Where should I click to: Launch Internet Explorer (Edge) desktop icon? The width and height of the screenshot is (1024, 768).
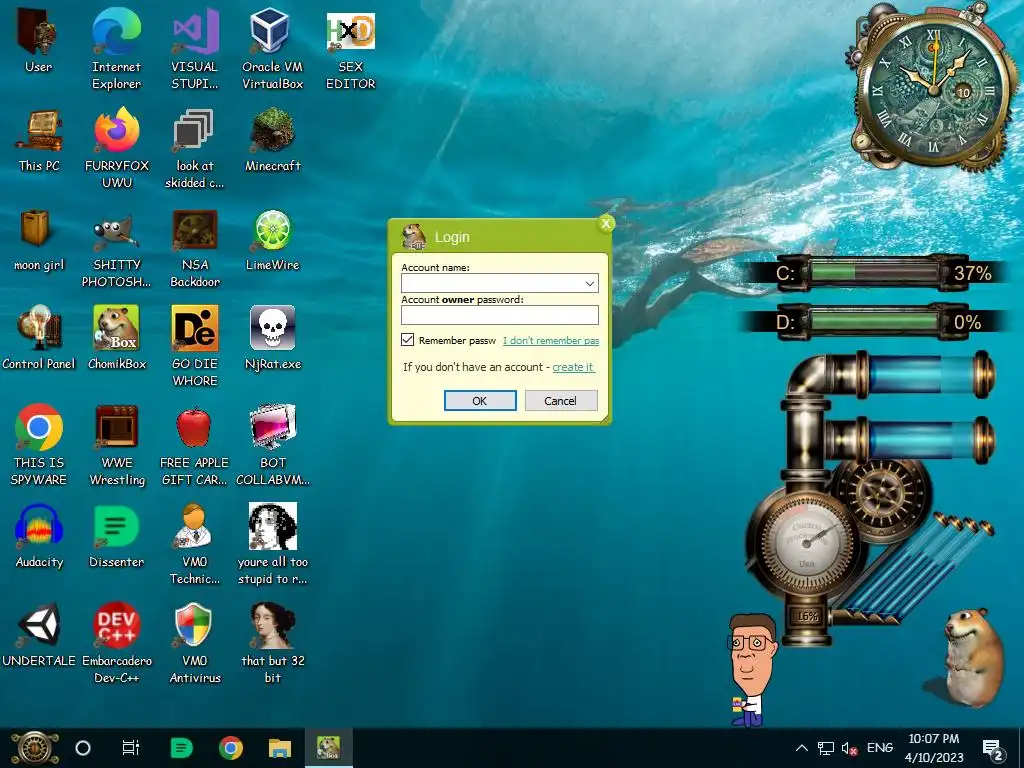[116, 49]
